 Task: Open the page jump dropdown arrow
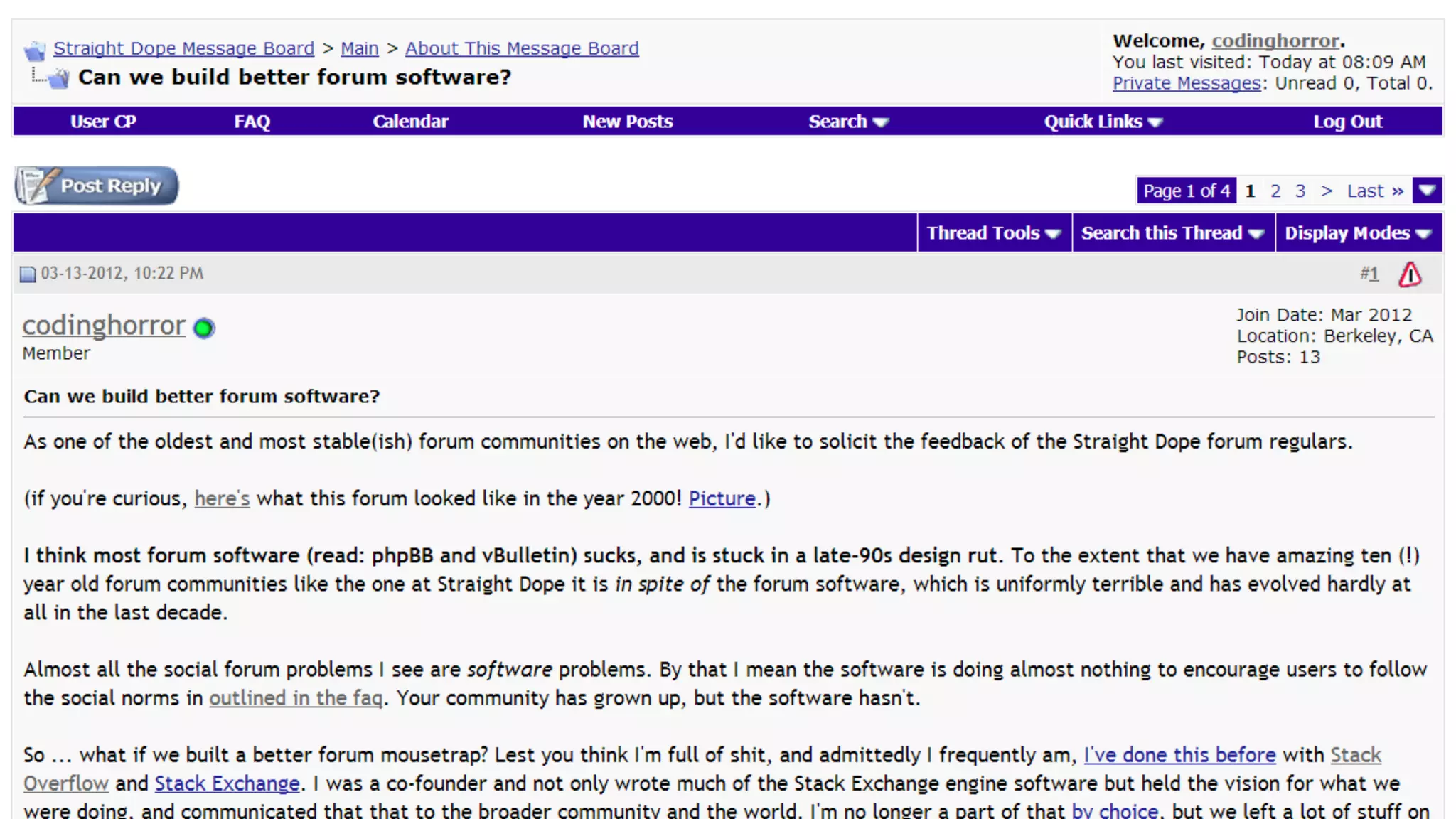[1427, 191]
